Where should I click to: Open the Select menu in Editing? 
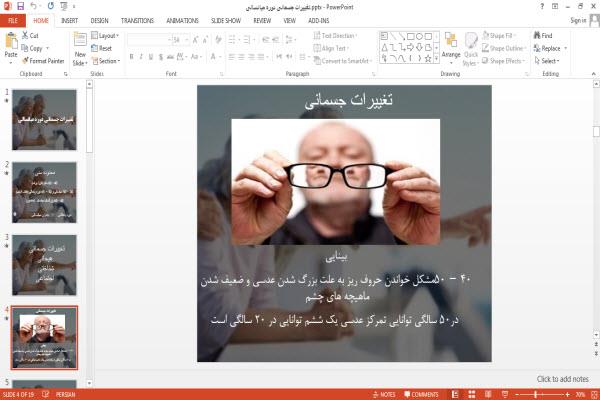pyautogui.click(x=547, y=61)
